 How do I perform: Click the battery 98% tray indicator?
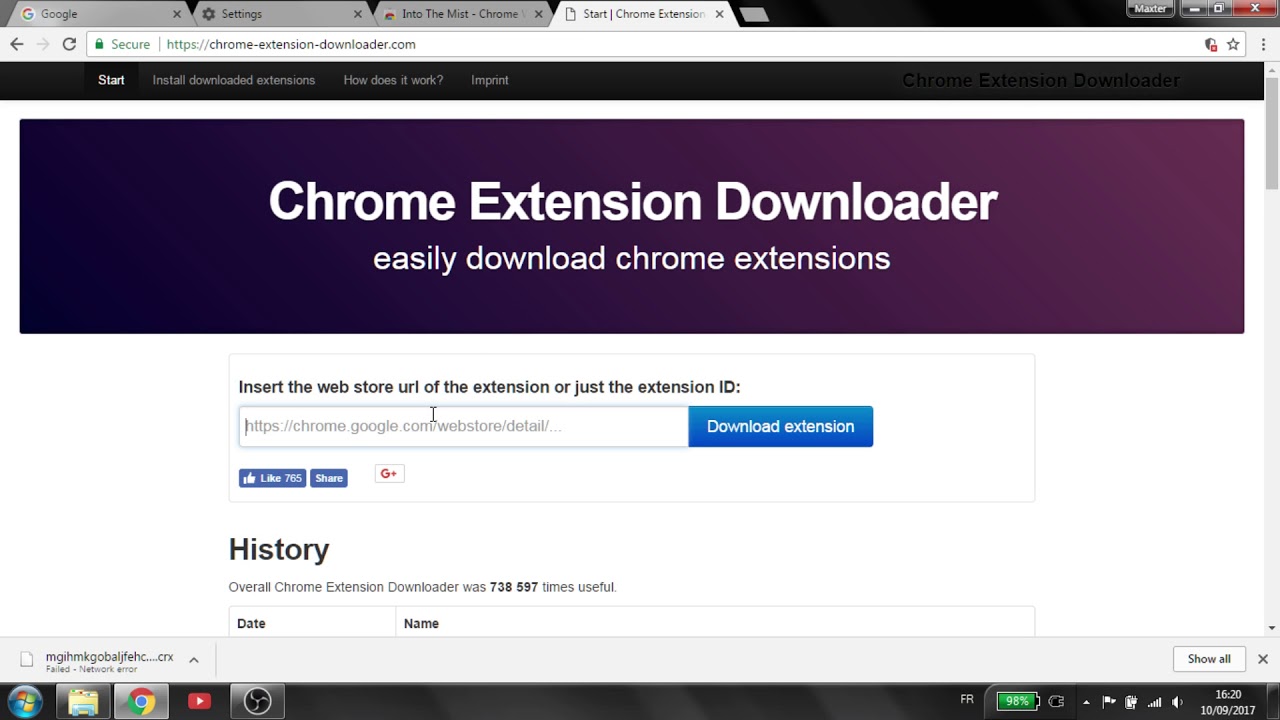coord(1018,701)
